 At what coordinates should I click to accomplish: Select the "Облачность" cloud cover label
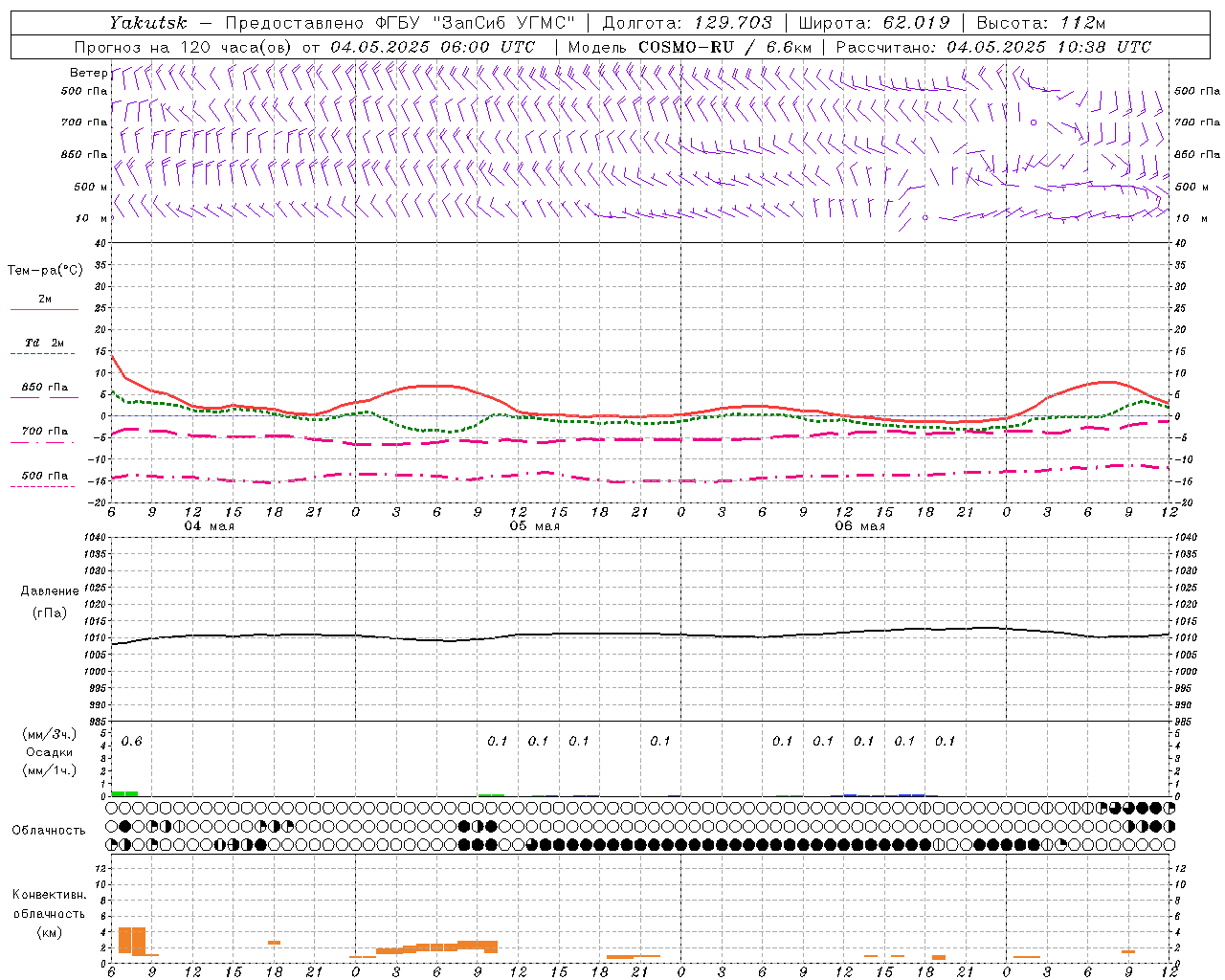49,831
